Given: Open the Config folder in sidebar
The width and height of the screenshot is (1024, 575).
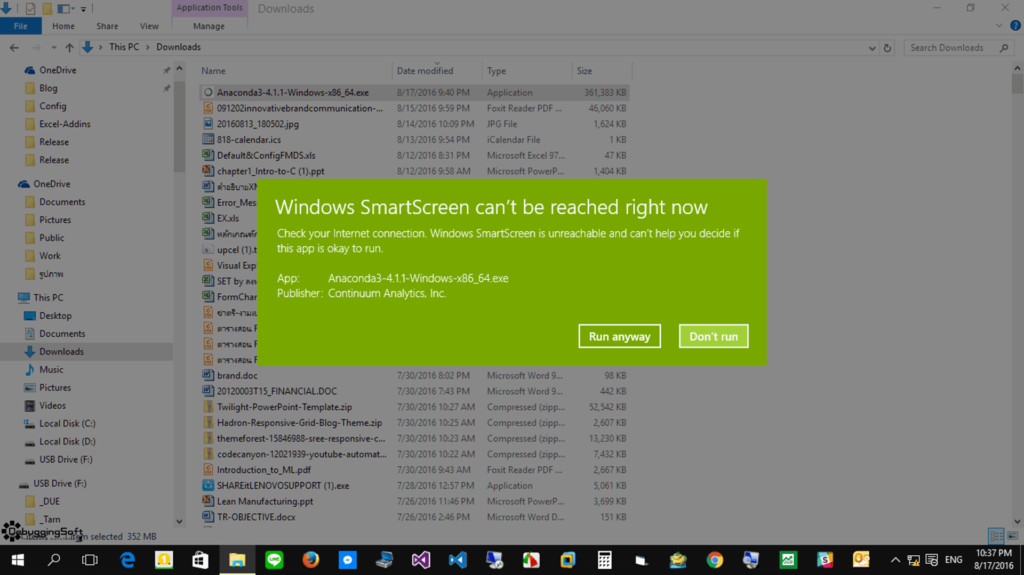Looking at the screenshot, I should click(52, 106).
